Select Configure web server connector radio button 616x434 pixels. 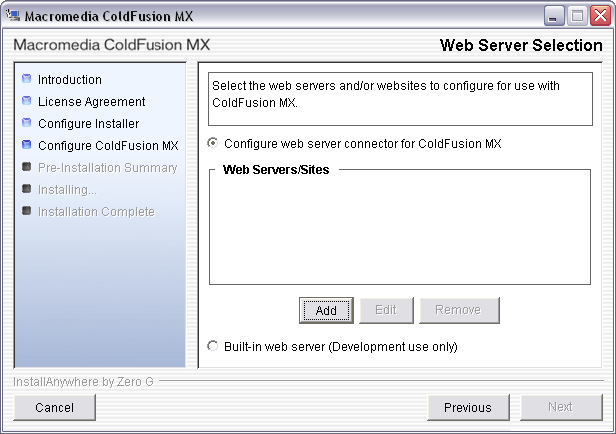pyautogui.click(x=212, y=143)
